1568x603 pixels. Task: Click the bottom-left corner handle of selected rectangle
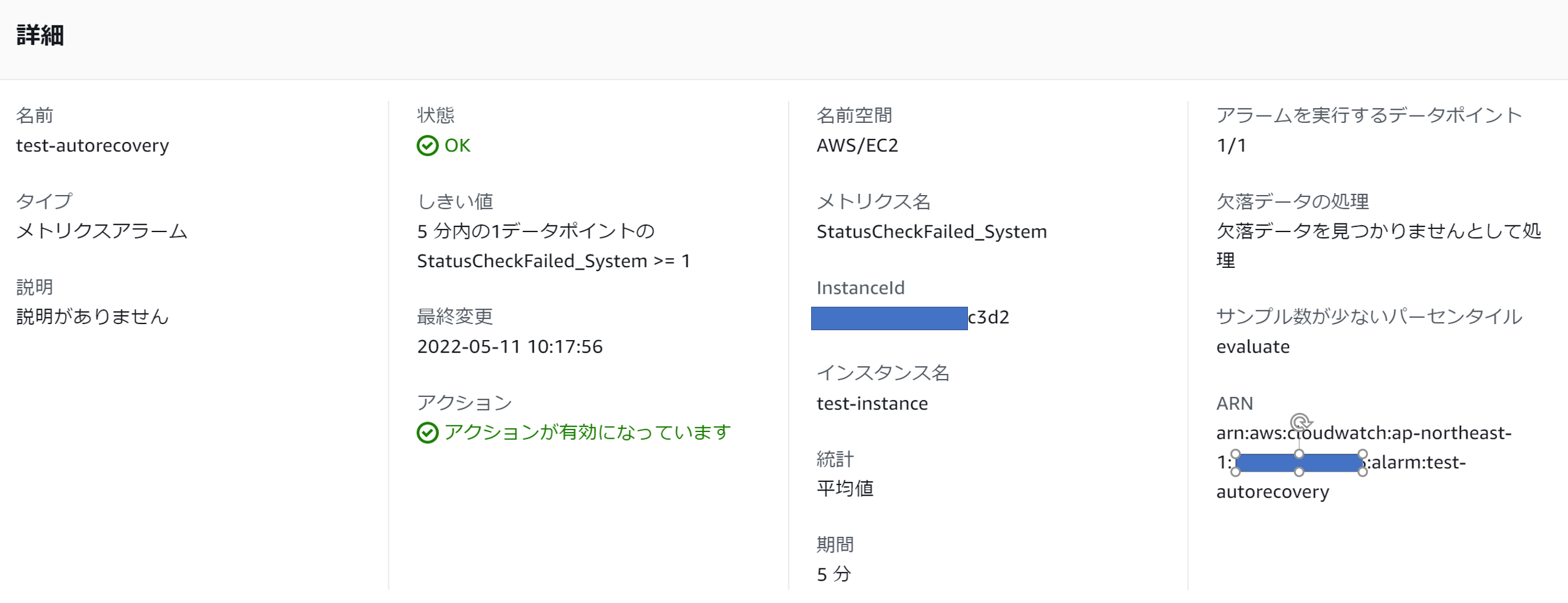pos(1235,472)
